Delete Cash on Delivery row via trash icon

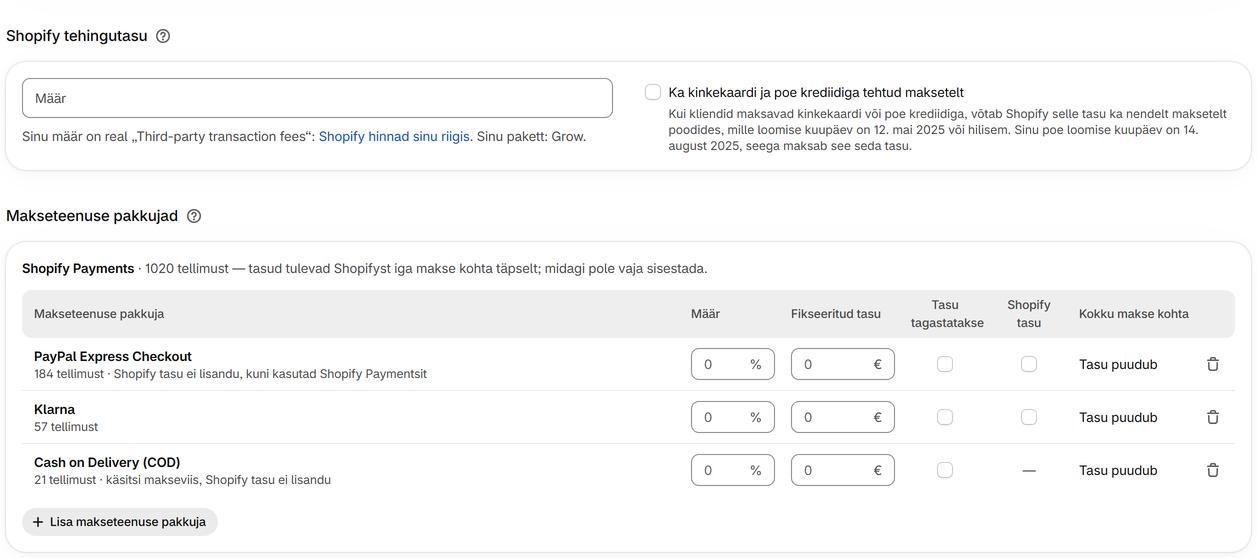click(x=1213, y=470)
